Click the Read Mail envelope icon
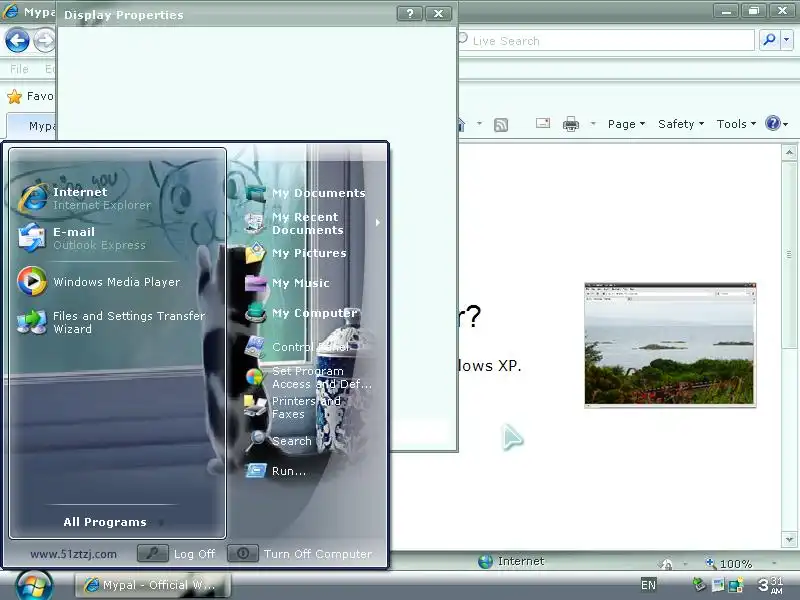The height and width of the screenshot is (600, 800). pyautogui.click(x=543, y=123)
